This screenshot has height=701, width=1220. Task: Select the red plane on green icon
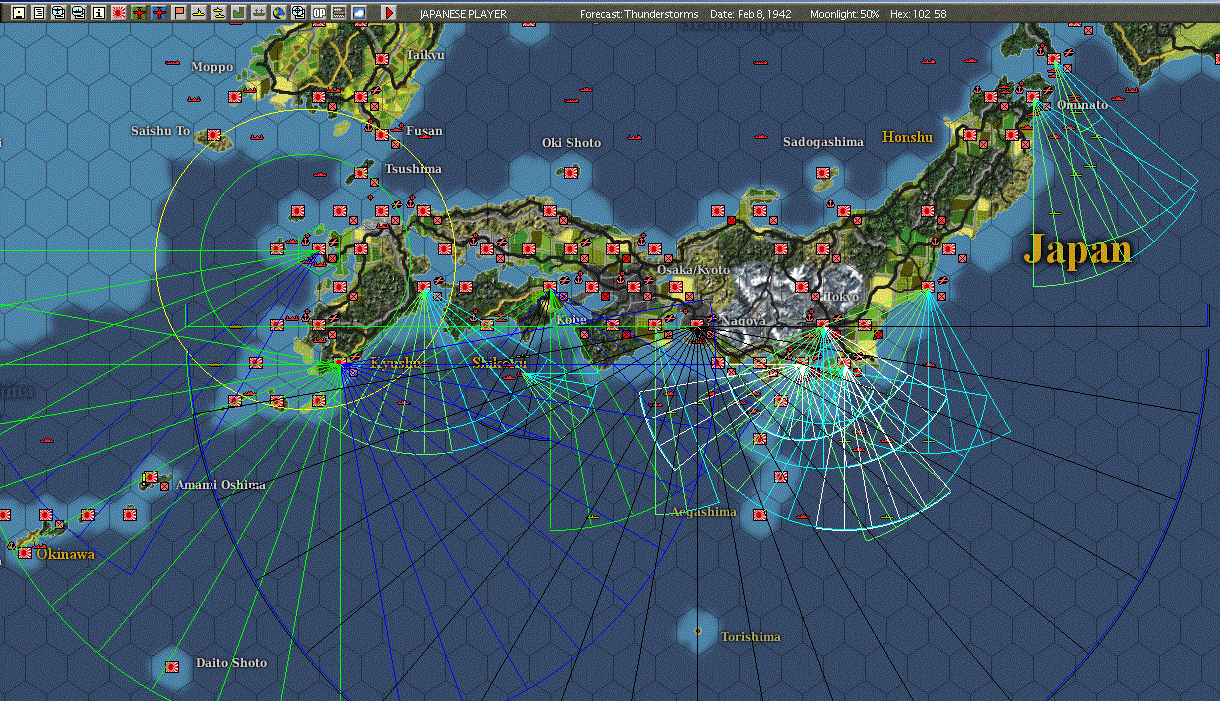click(x=138, y=13)
